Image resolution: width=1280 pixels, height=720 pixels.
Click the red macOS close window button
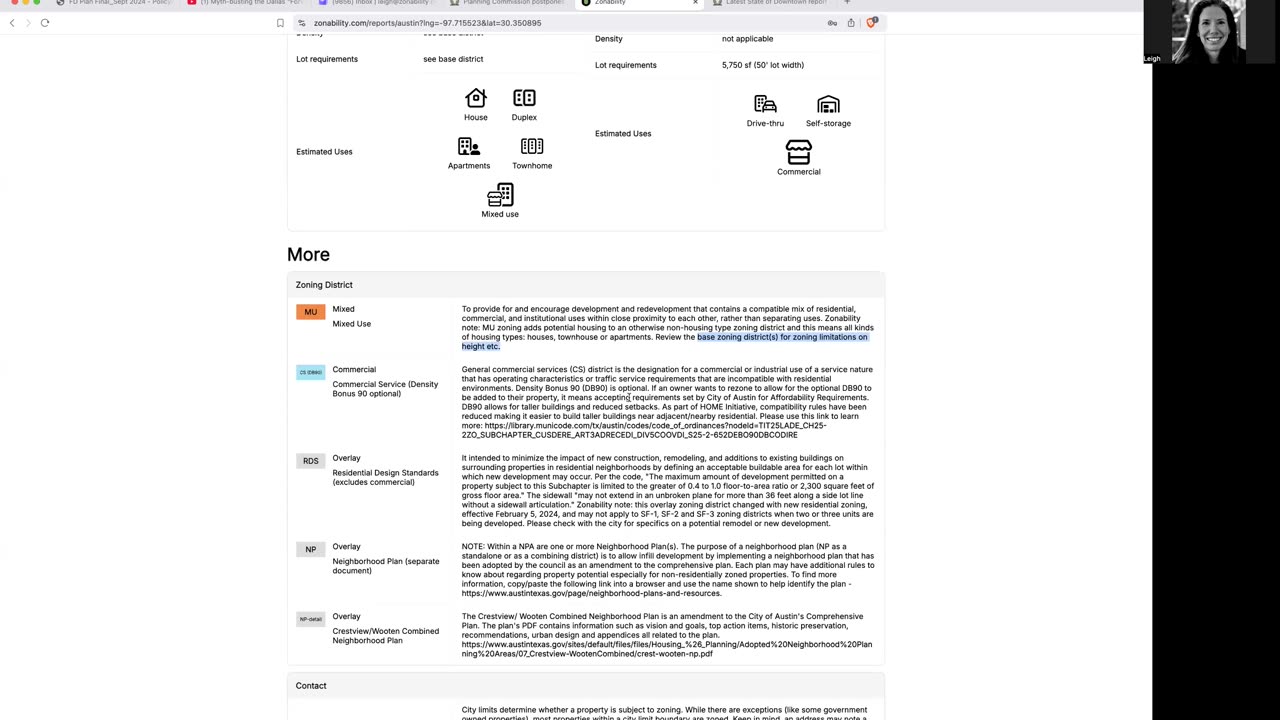(14, 2)
